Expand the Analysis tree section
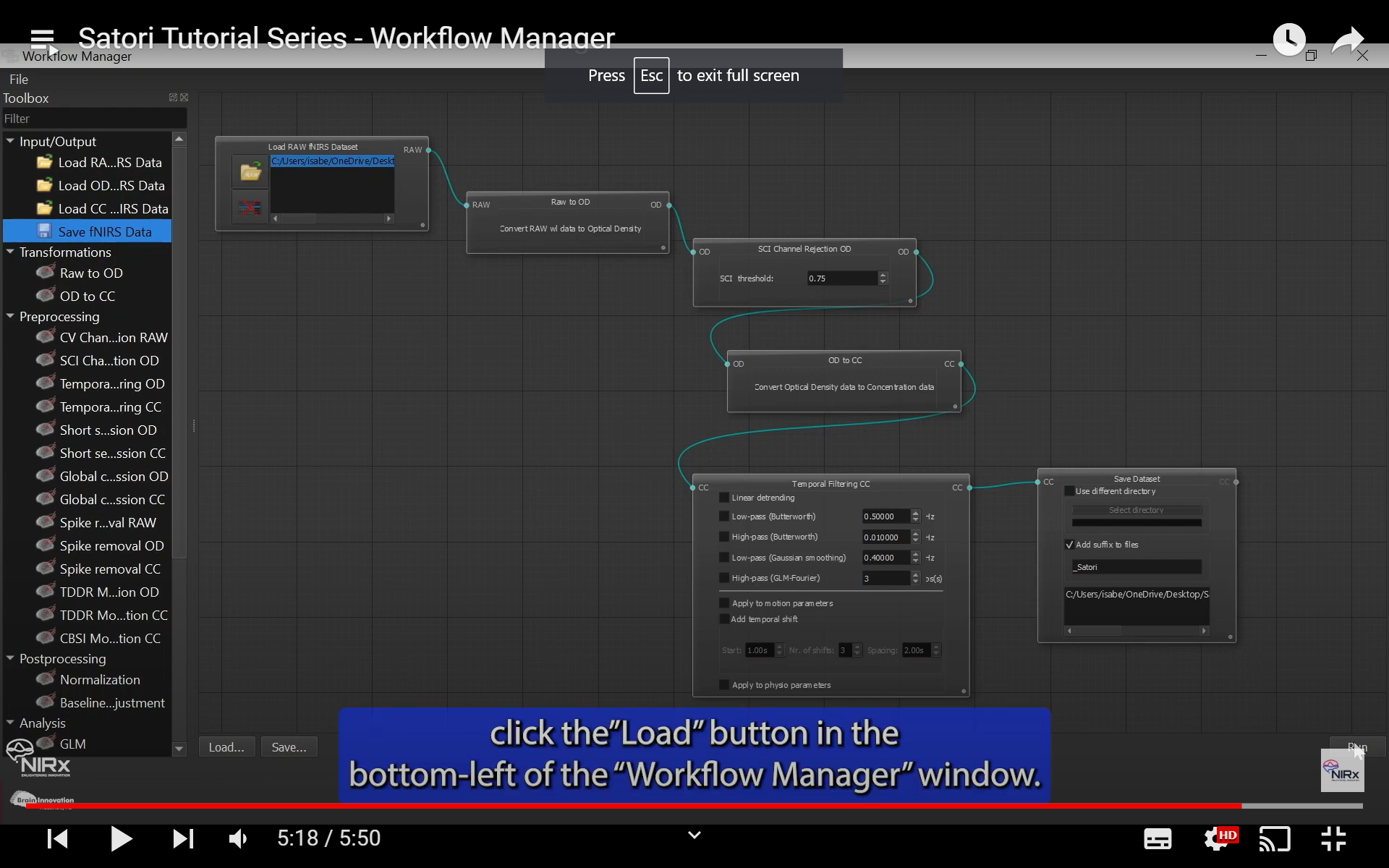 10,723
